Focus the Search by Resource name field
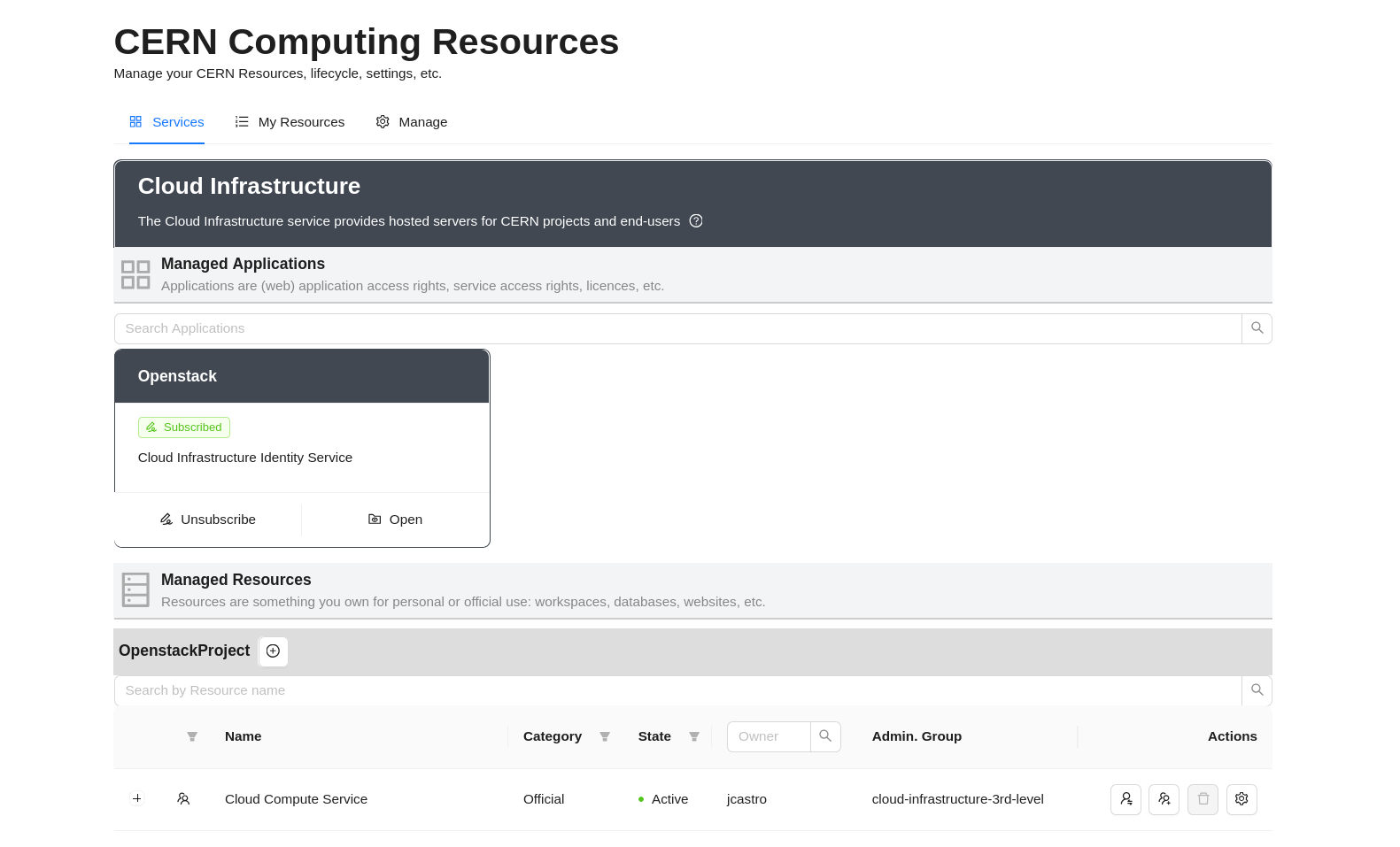 coord(677,690)
